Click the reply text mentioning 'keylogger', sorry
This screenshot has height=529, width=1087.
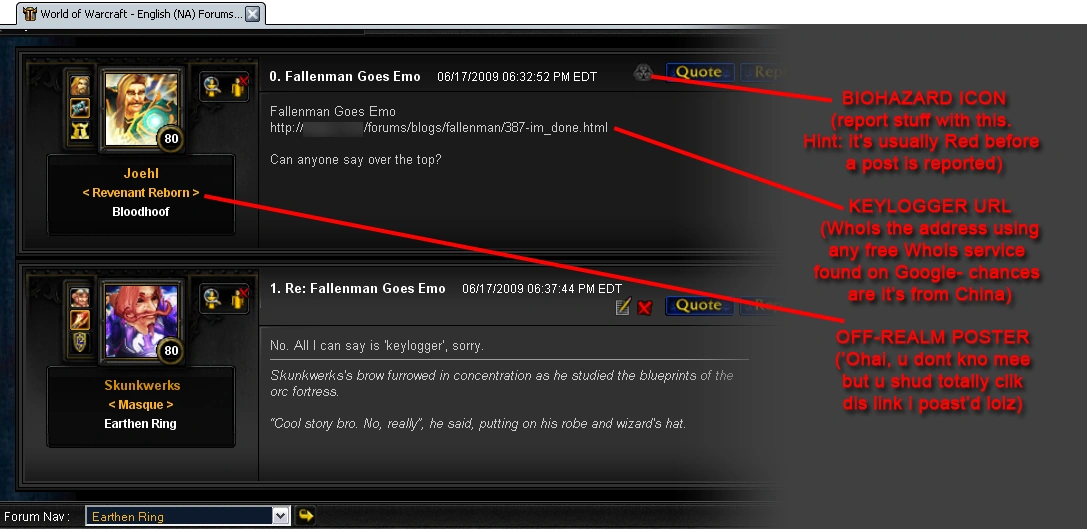click(x=377, y=346)
